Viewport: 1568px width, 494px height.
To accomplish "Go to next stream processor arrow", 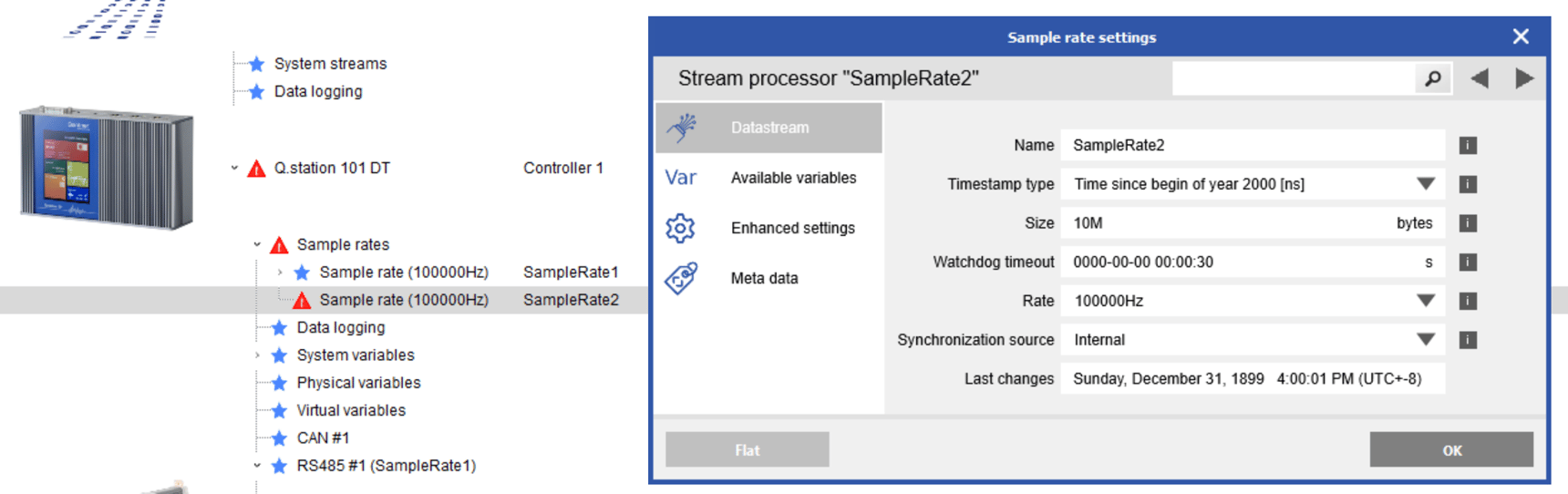I will click(x=1523, y=79).
